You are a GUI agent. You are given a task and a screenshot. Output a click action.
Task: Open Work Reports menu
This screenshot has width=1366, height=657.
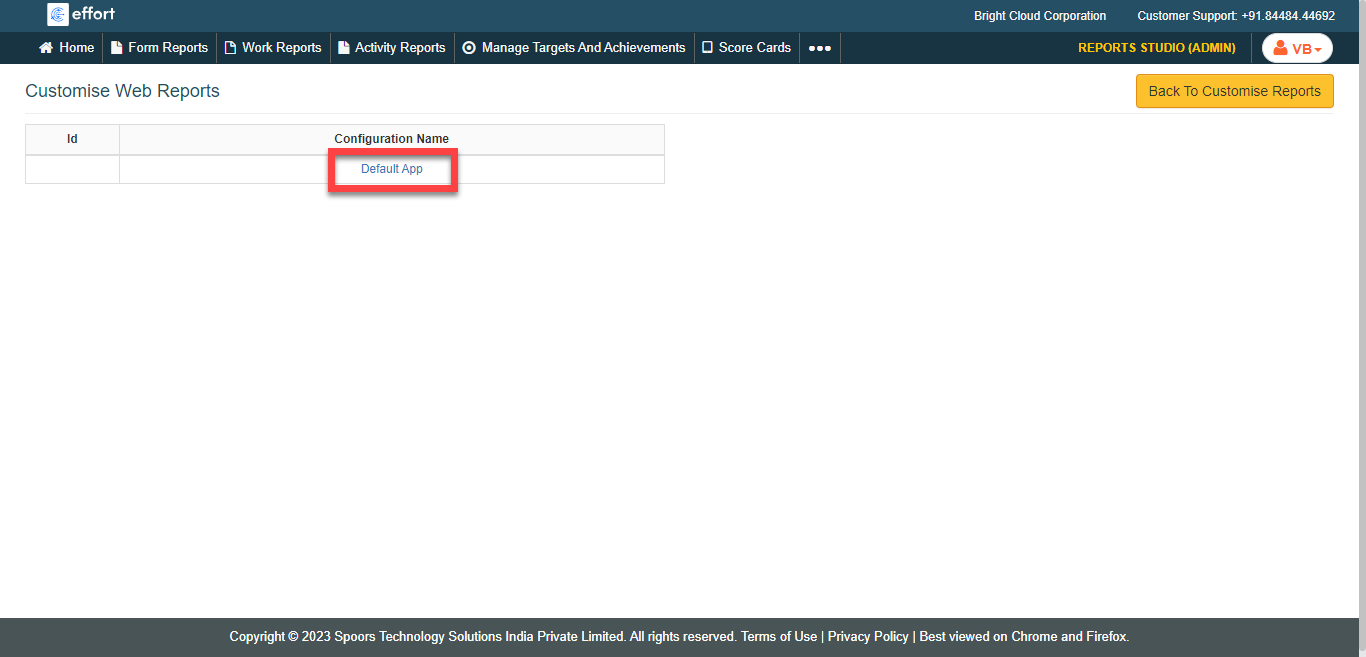[x=273, y=48]
